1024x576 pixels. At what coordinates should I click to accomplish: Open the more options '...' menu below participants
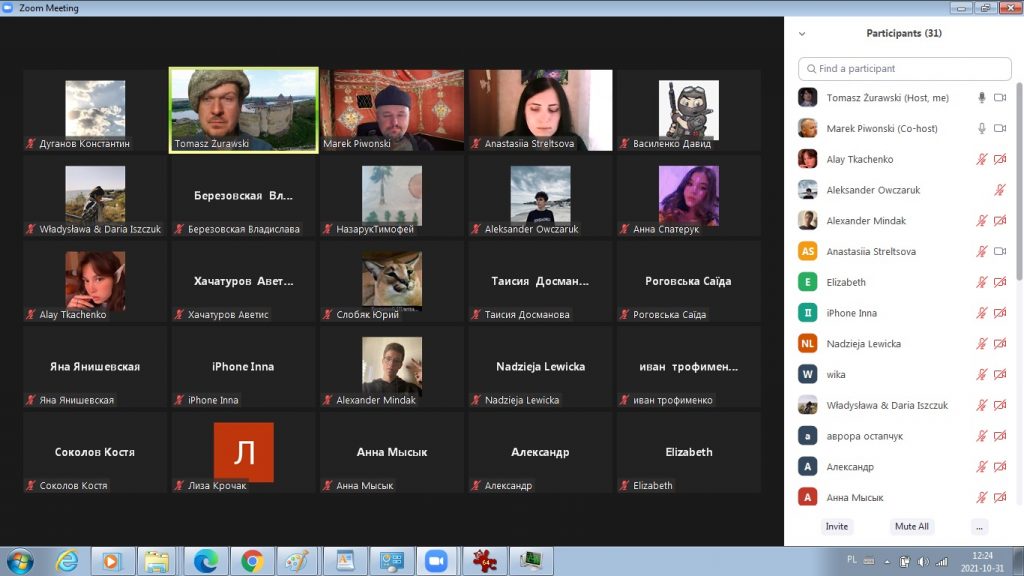pos(979,527)
